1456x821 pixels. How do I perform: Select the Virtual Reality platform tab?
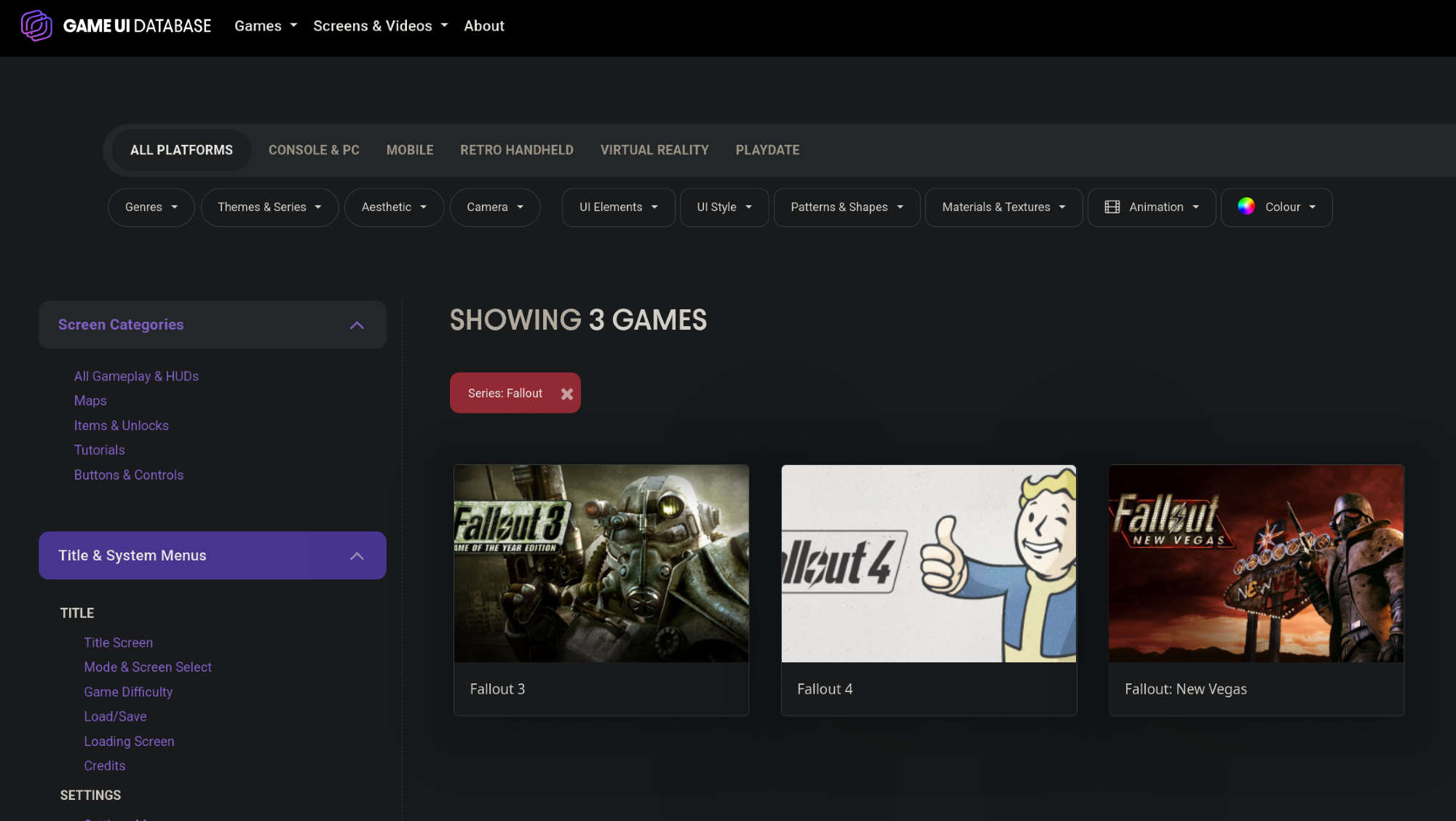coord(654,150)
